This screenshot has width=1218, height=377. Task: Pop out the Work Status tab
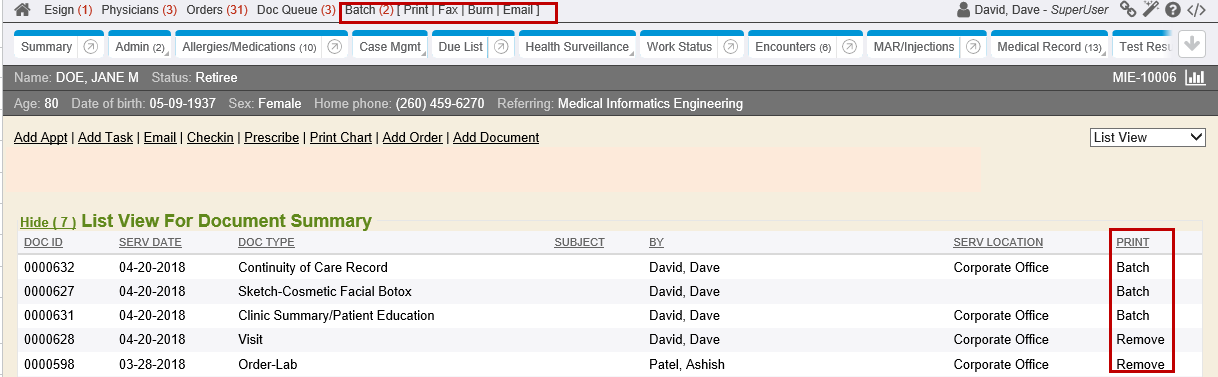(731, 47)
